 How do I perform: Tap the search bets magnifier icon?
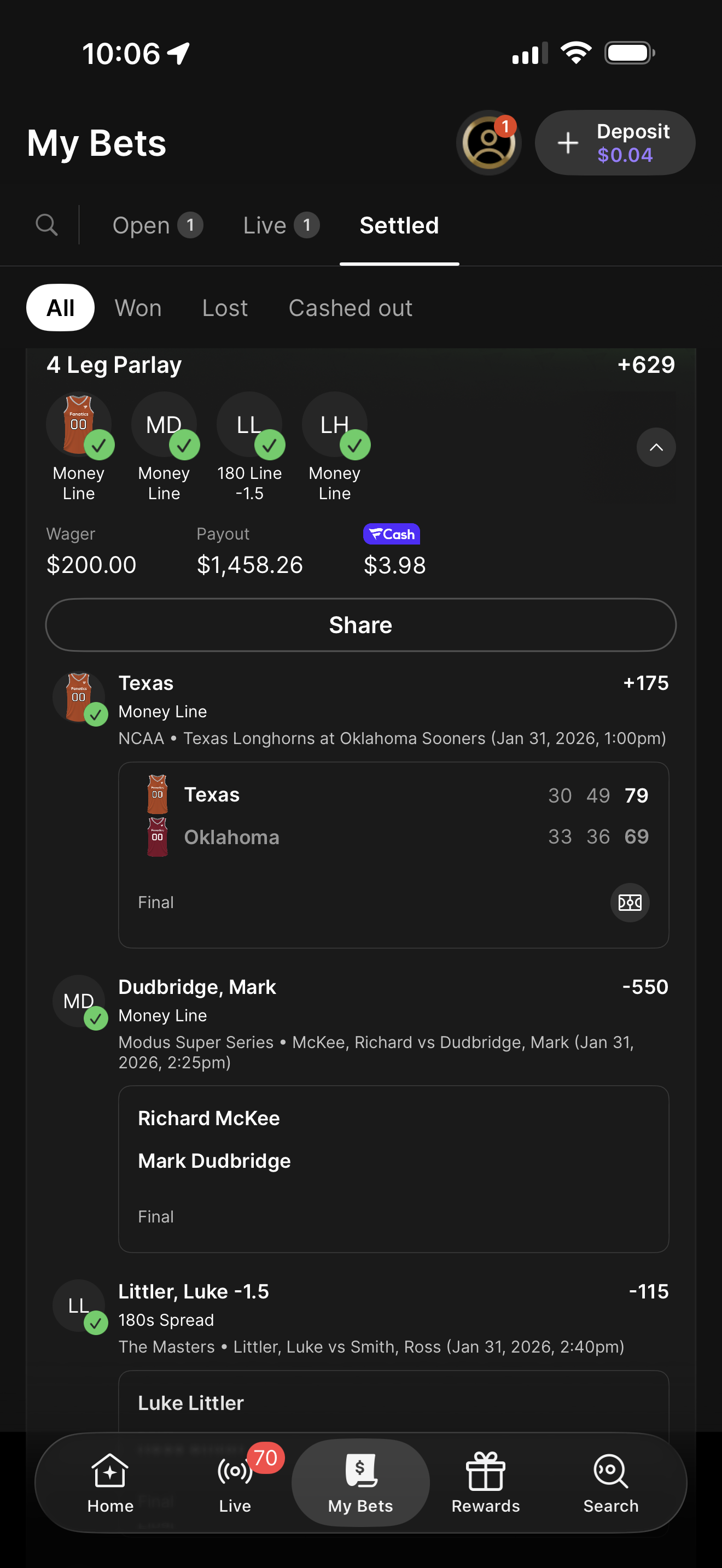(47, 225)
